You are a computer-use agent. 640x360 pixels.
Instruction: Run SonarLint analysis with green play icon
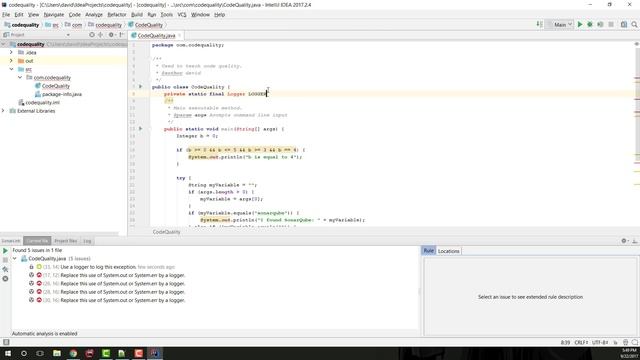coord(5,251)
